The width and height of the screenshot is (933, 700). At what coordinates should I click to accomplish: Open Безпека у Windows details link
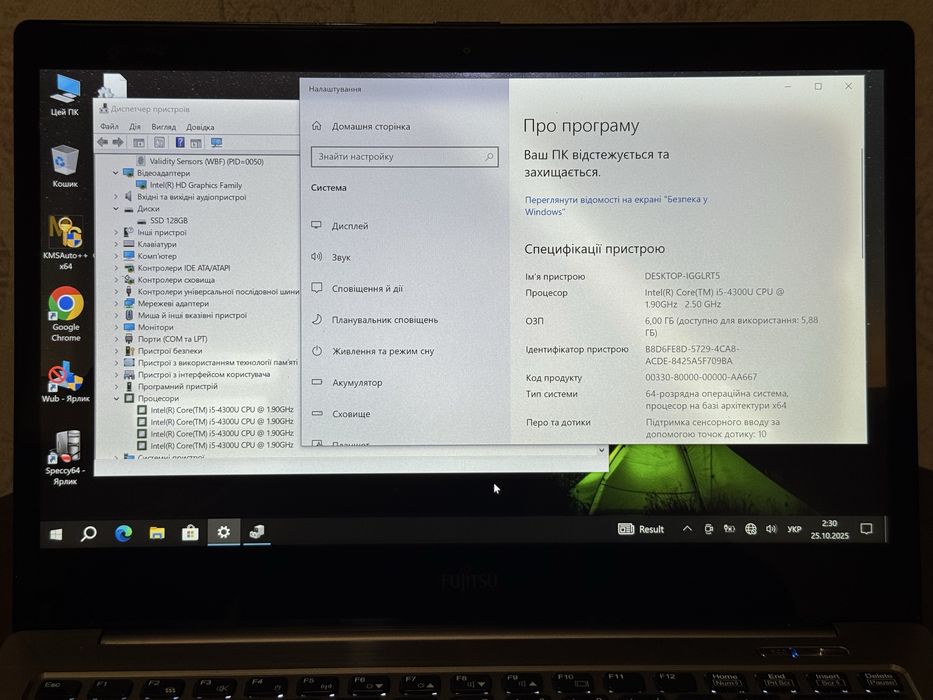pyautogui.click(x=616, y=205)
